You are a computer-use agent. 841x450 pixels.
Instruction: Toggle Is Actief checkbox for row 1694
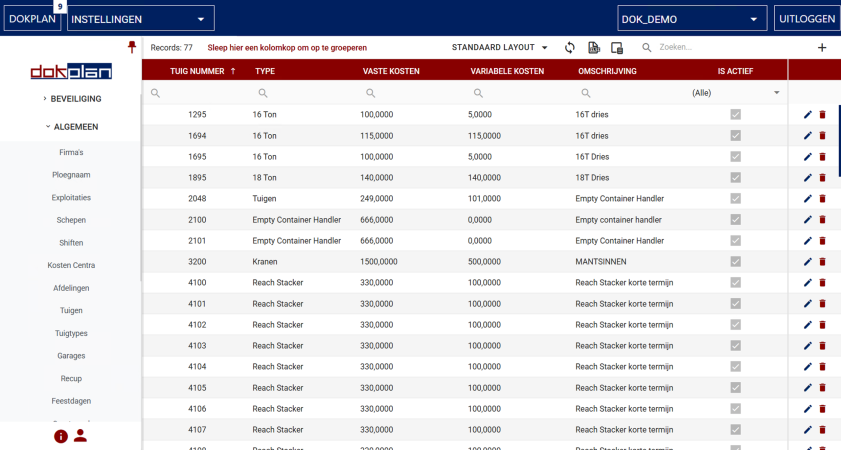click(x=736, y=135)
